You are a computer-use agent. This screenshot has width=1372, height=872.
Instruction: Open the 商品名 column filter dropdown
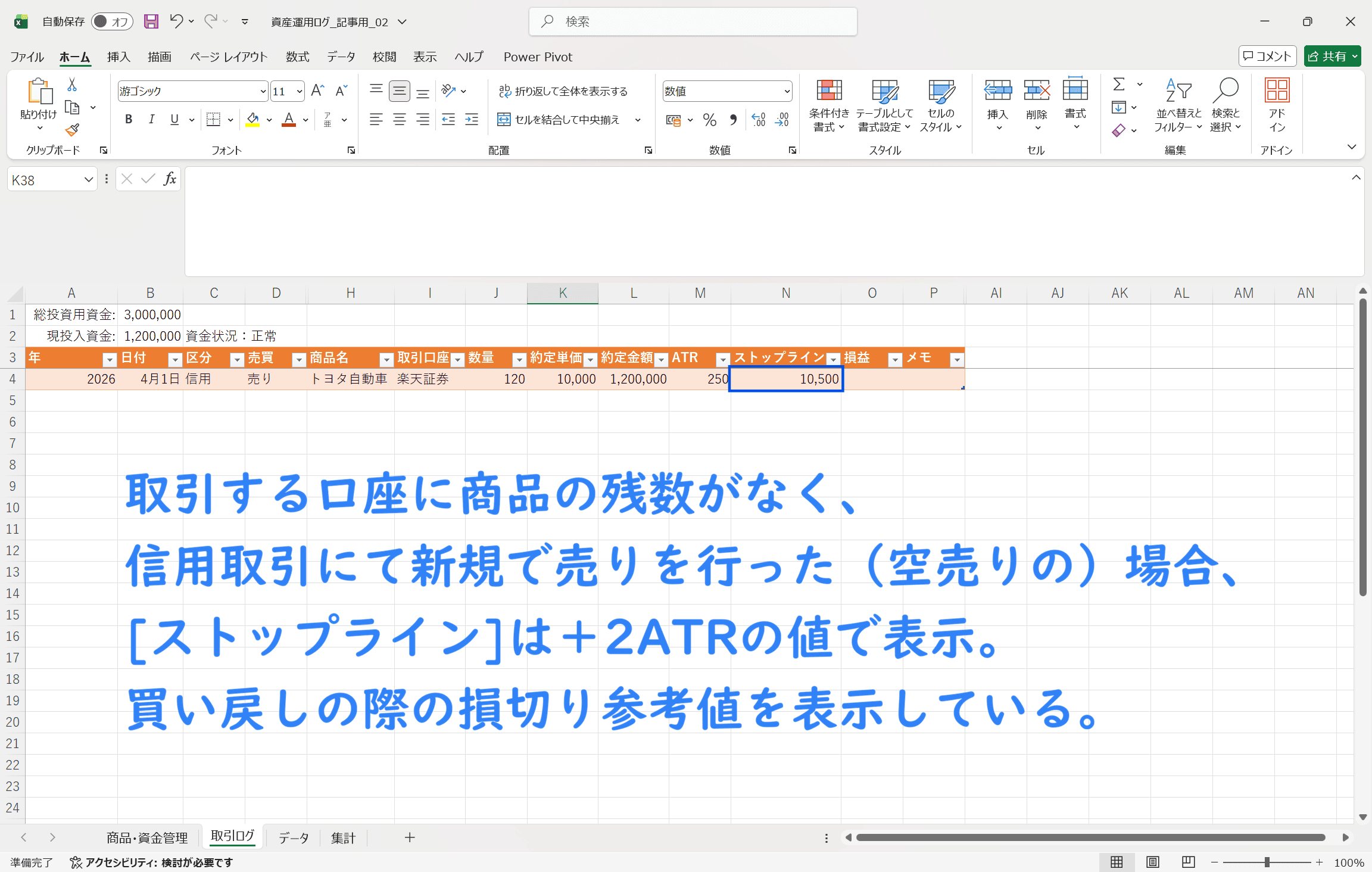click(x=386, y=359)
